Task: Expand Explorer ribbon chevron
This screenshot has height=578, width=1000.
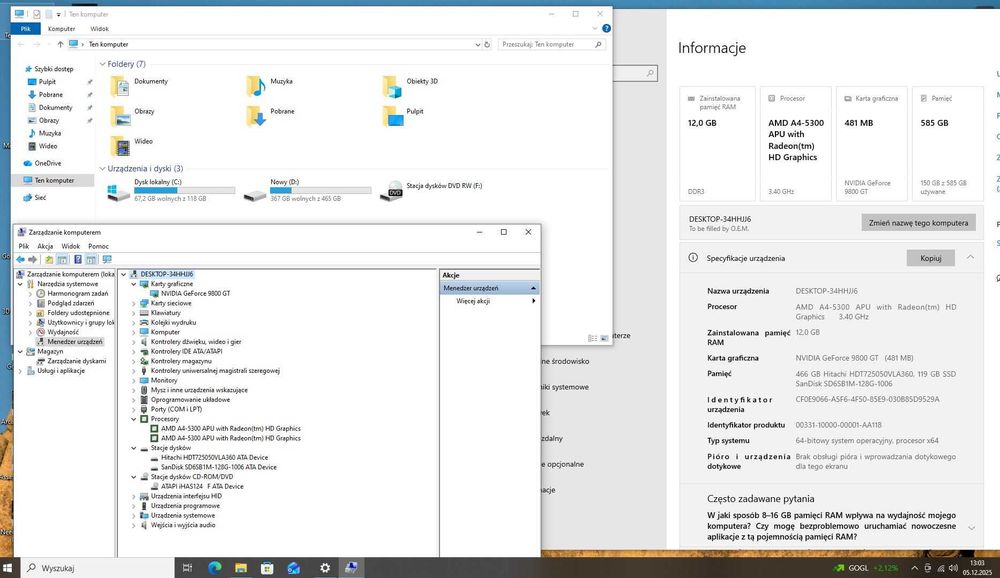Action: pos(595,29)
